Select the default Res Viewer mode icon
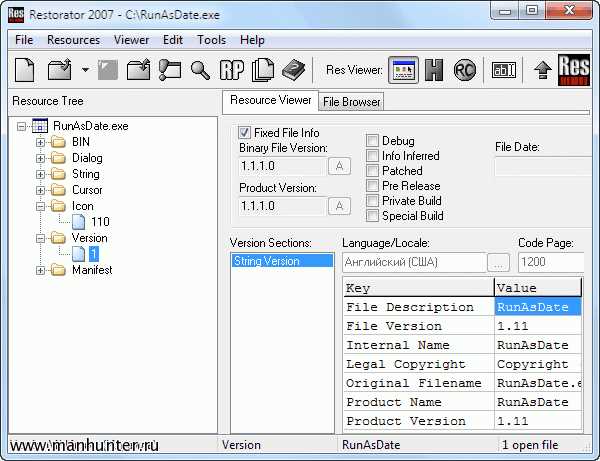Screen dimensions: 600x461 tap(403, 70)
